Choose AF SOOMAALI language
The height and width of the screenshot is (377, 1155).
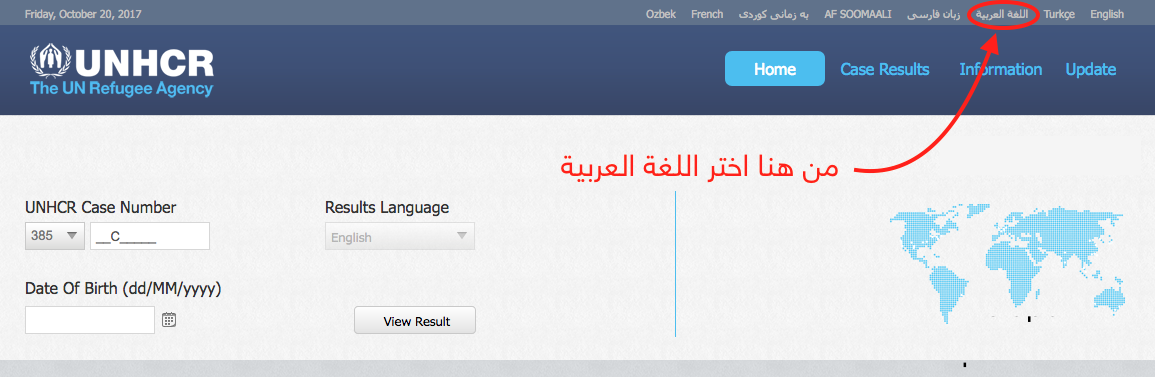coord(858,14)
